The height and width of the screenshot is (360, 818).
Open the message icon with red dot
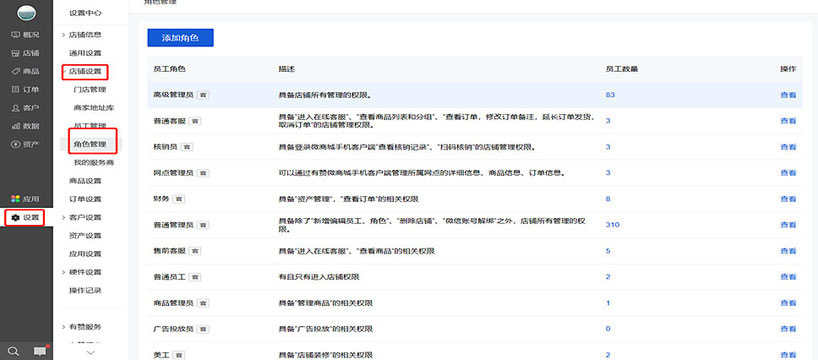tap(40, 351)
